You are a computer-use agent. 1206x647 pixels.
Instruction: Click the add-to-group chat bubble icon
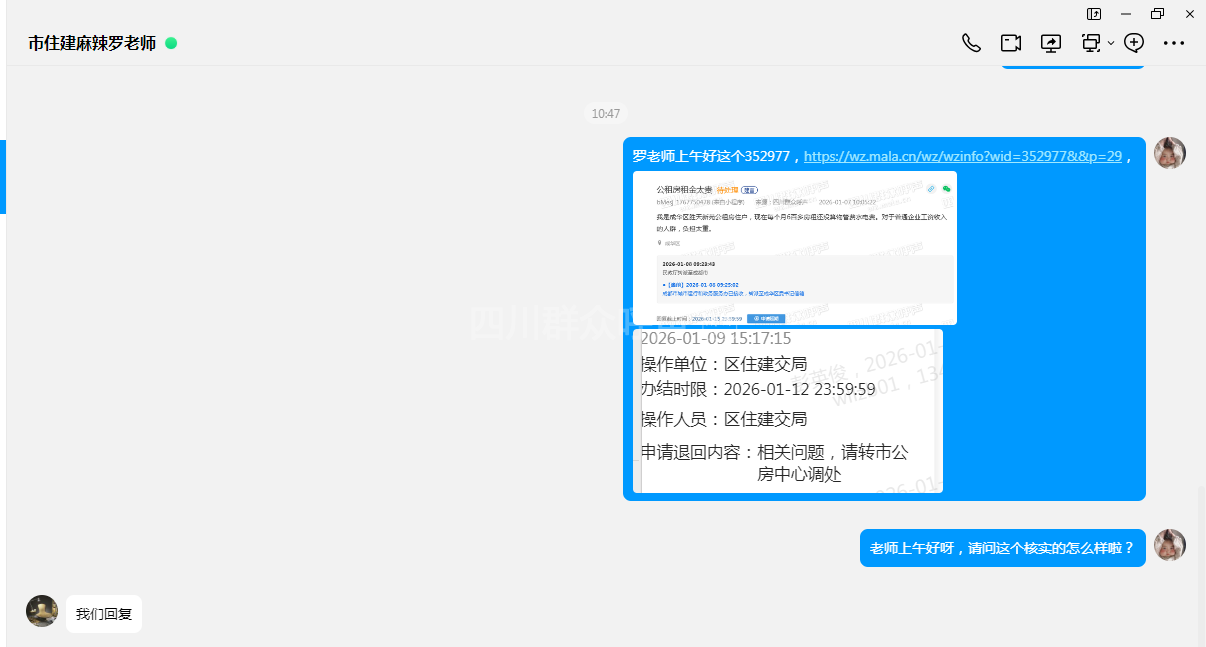point(1134,43)
